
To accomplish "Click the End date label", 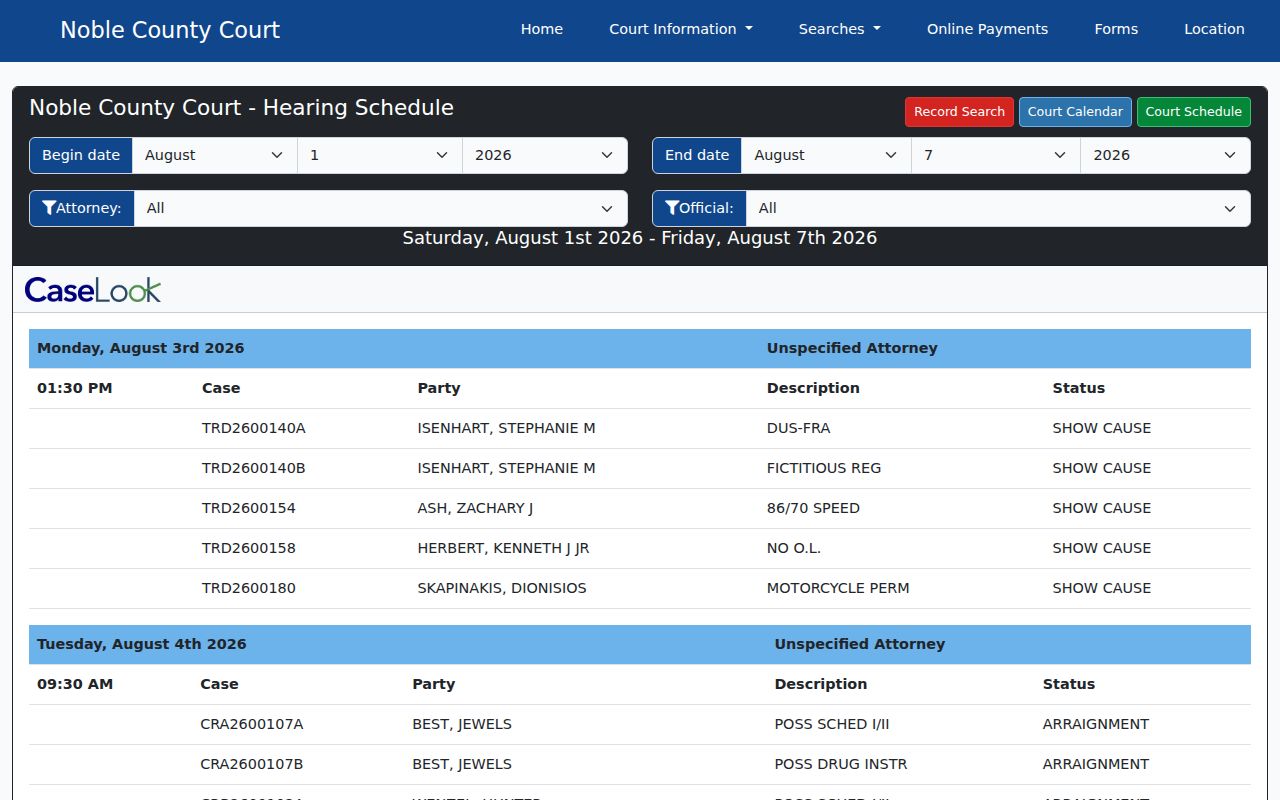I will coord(697,155).
